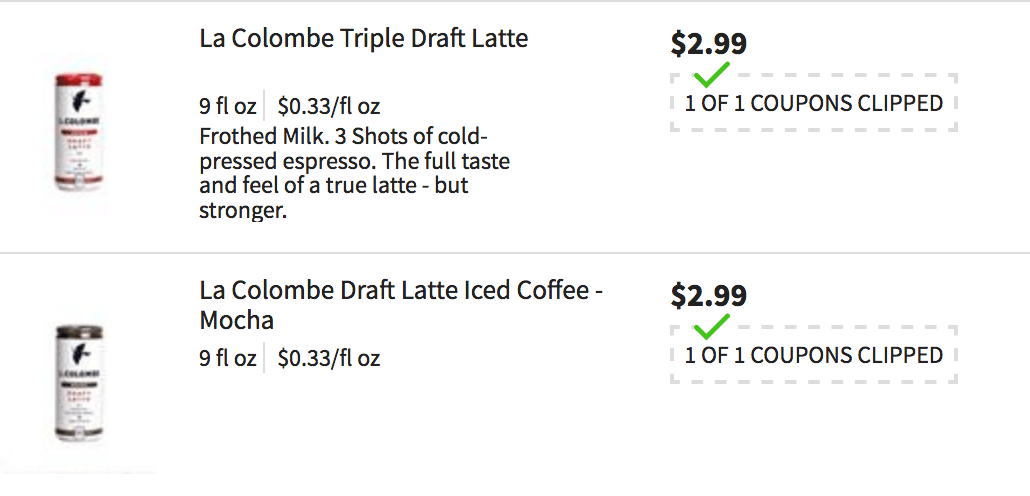Click 9 fl oz size under Triple Draft Latte
Image resolution: width=1030 pixels, height=496 pixels.
point(228,106)
